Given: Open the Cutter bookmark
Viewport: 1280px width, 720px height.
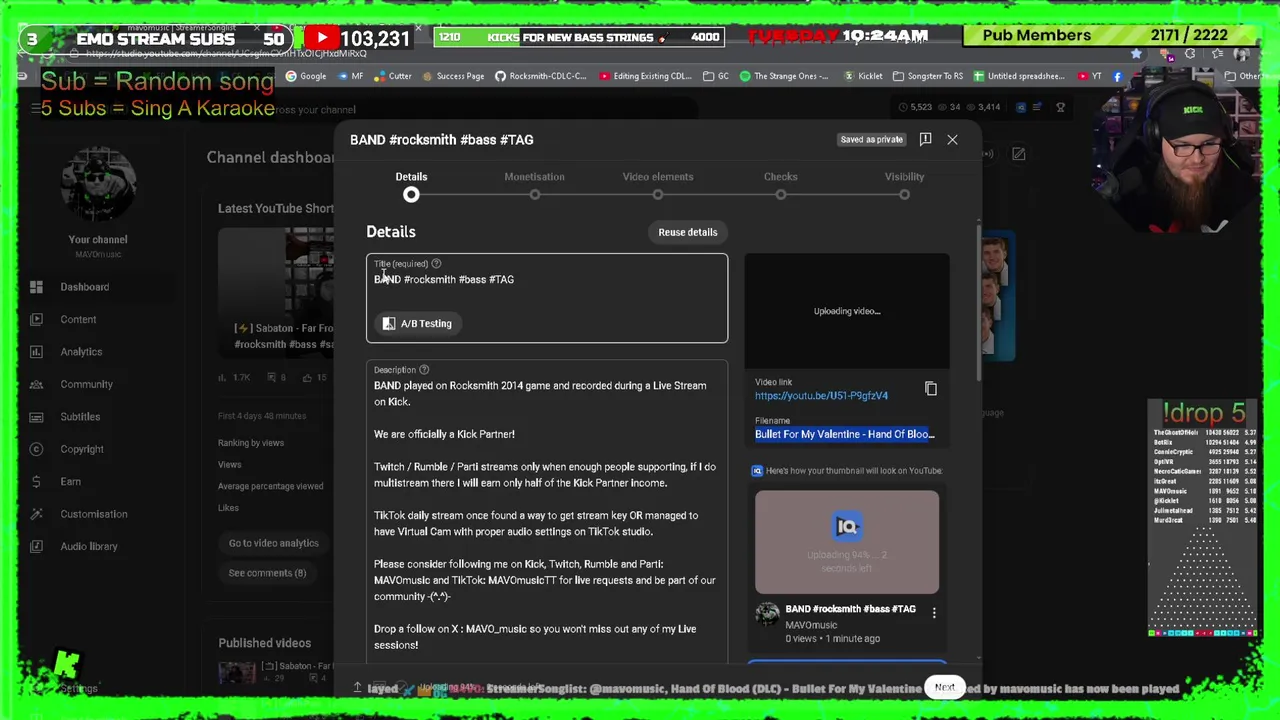Looking at the screenshot, I should pos(393,76).
